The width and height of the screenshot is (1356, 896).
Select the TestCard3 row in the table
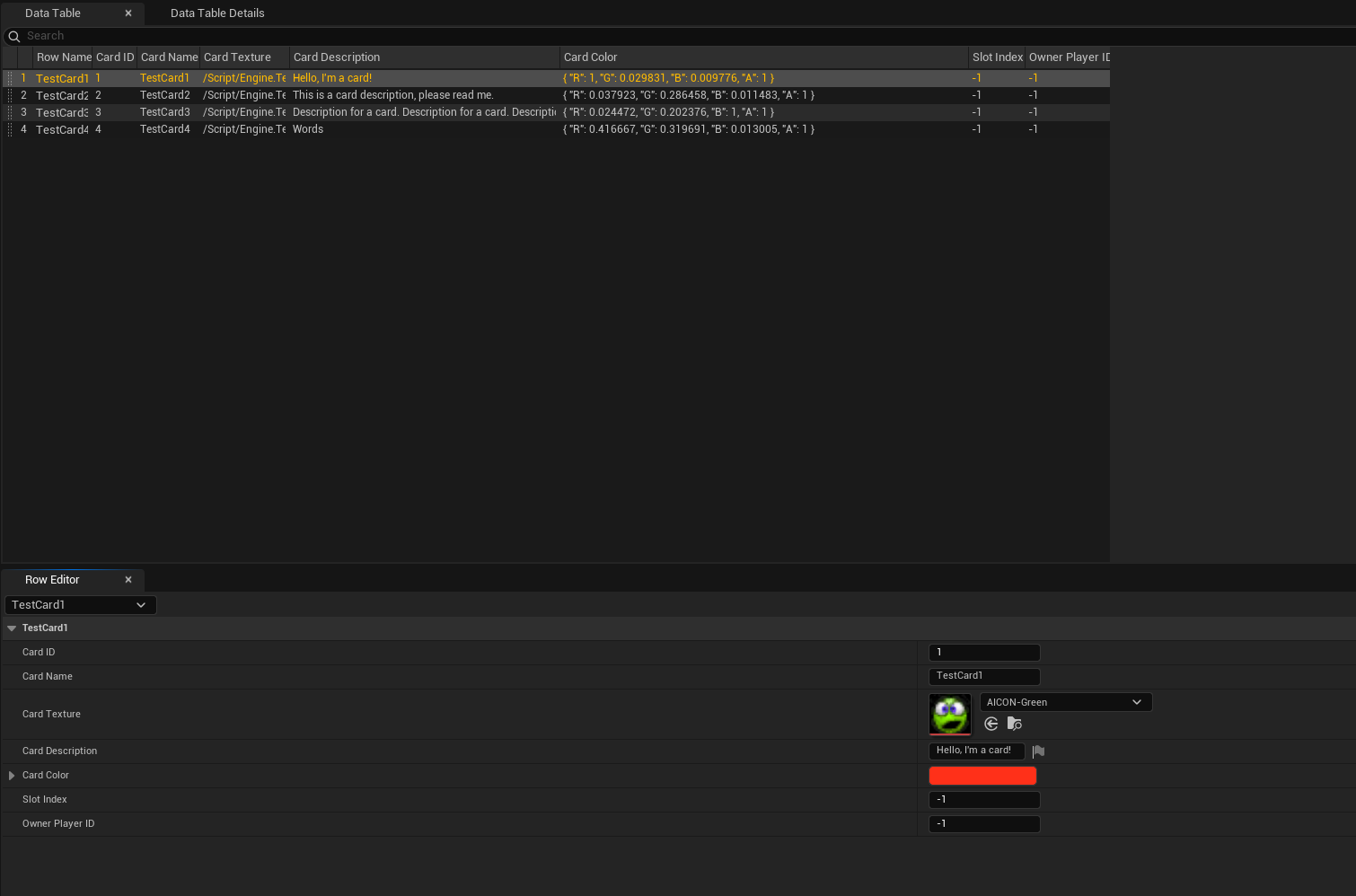point(61,113)
